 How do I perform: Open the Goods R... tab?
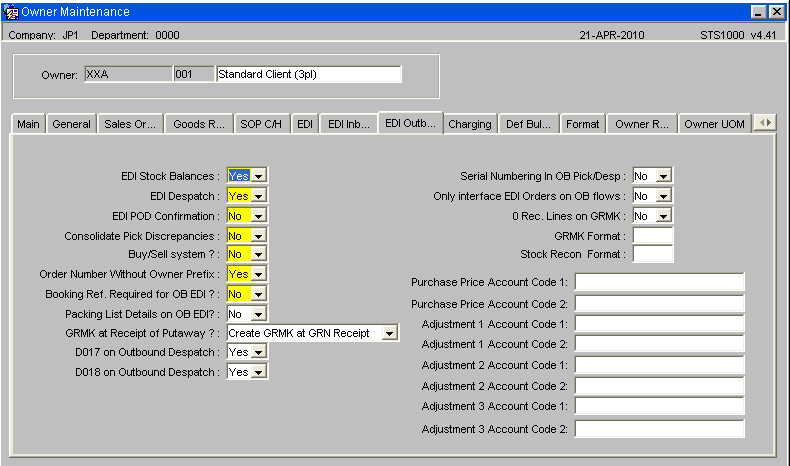[199, 124]
